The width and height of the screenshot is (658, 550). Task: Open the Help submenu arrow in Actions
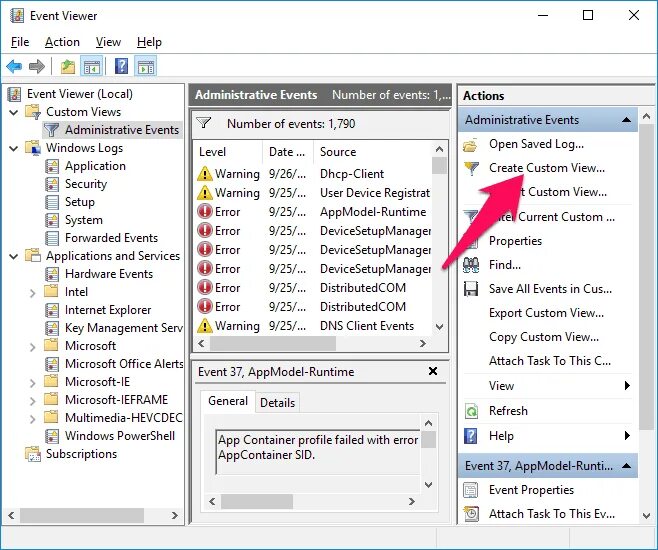coord(627,435)
